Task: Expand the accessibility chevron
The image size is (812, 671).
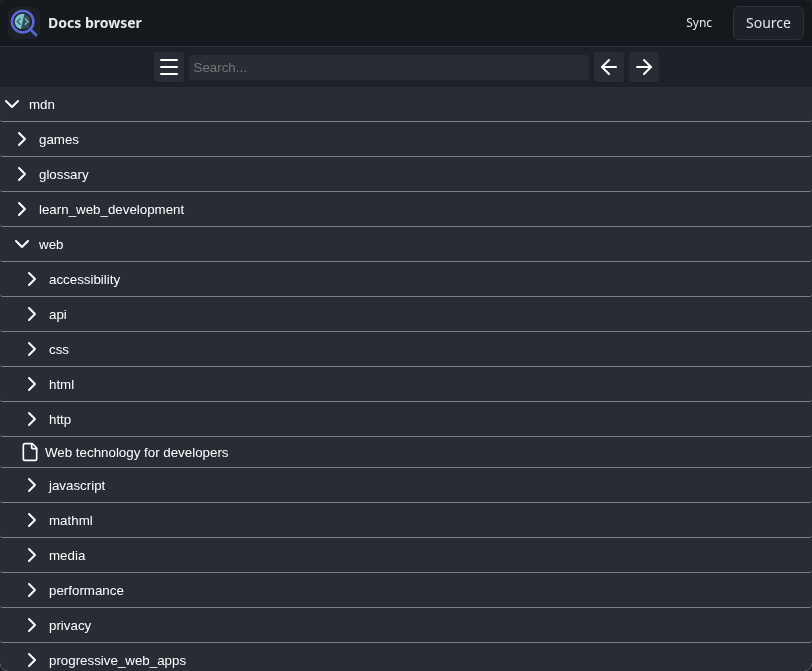Action: tap(32, 279)
